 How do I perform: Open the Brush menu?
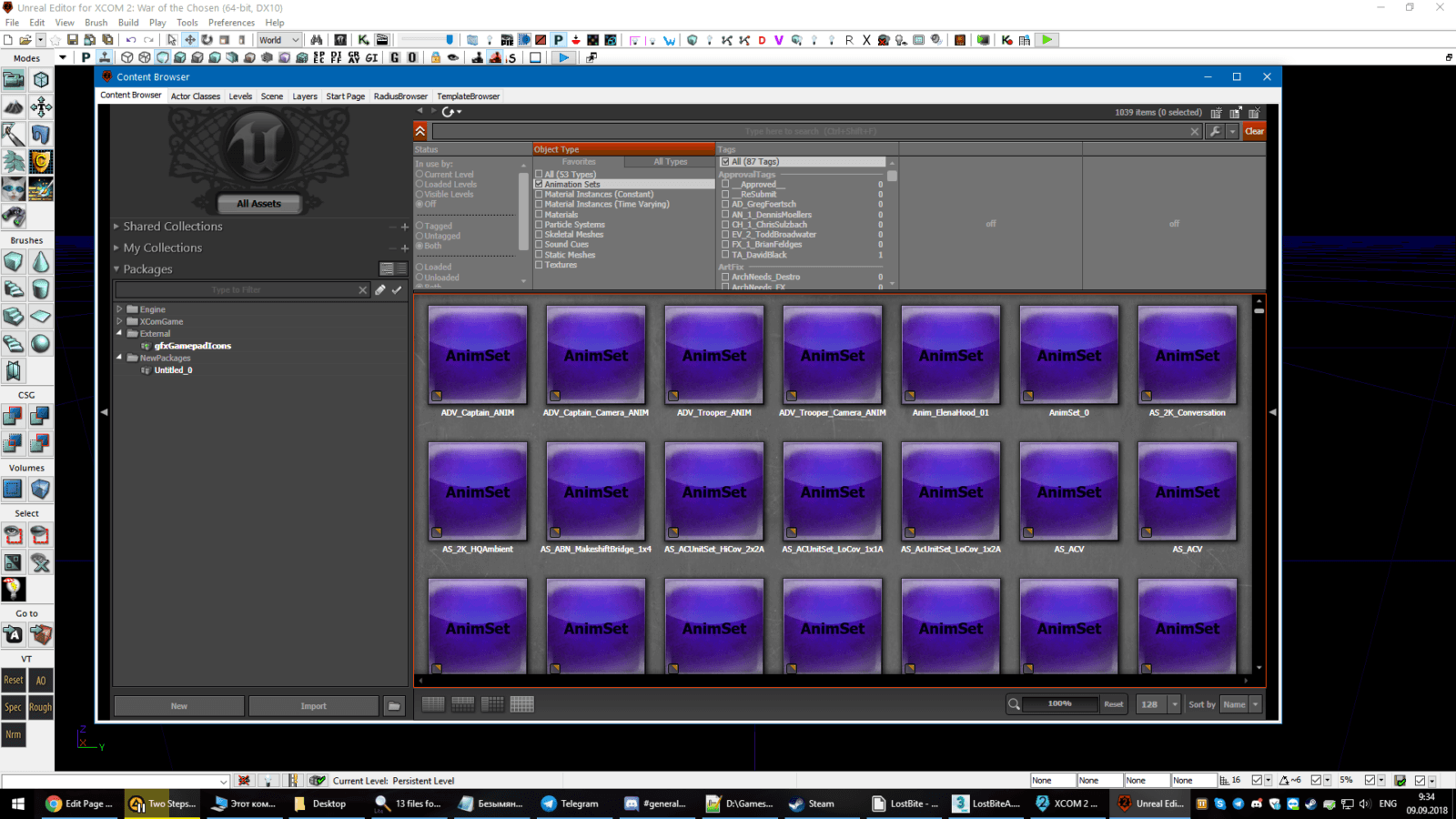click(x=96, y=23)
